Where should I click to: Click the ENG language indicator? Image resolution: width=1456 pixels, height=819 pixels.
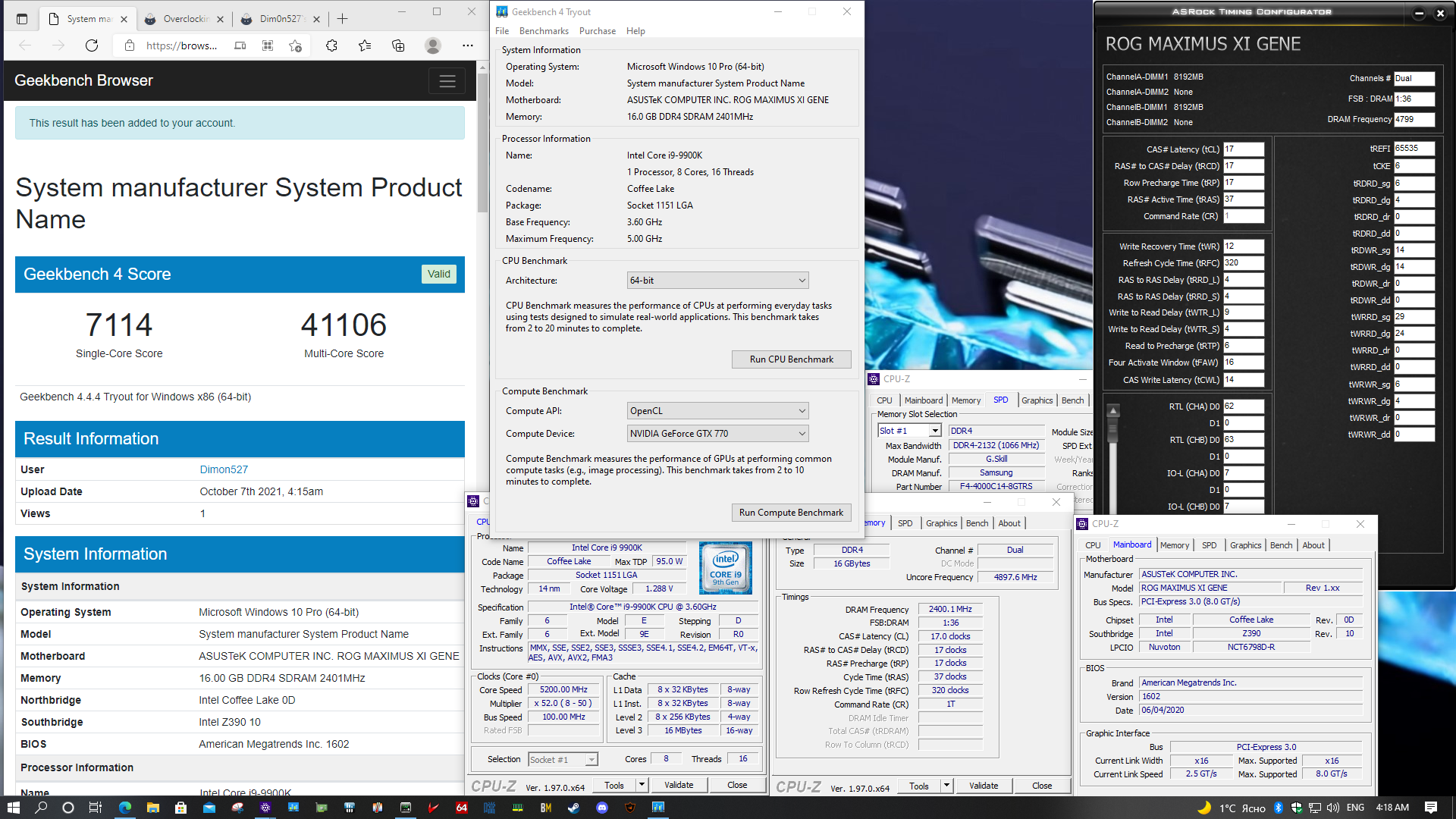pos(1355,808)
